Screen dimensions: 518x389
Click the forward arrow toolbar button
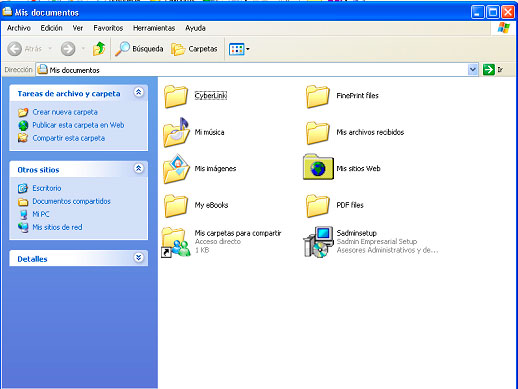pyautogui.click(x=68, y=49)
